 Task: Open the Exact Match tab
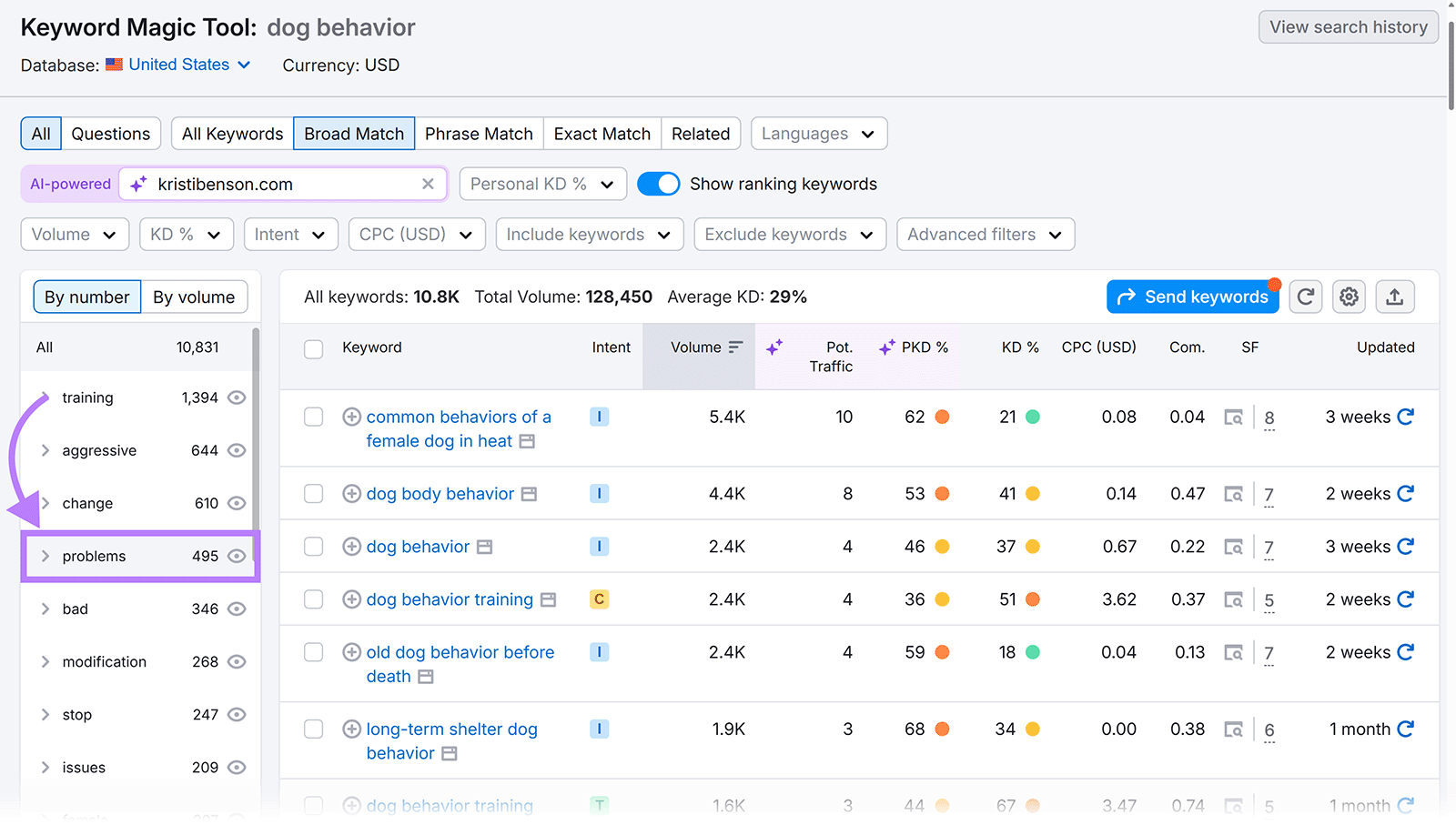click(x=602, y=134)
